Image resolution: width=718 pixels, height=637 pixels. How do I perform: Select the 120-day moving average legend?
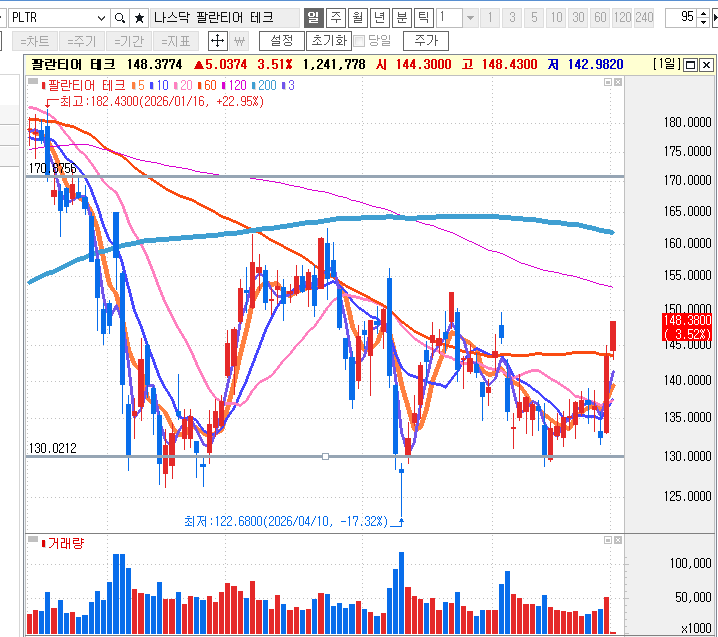click(x=234, y=86)
